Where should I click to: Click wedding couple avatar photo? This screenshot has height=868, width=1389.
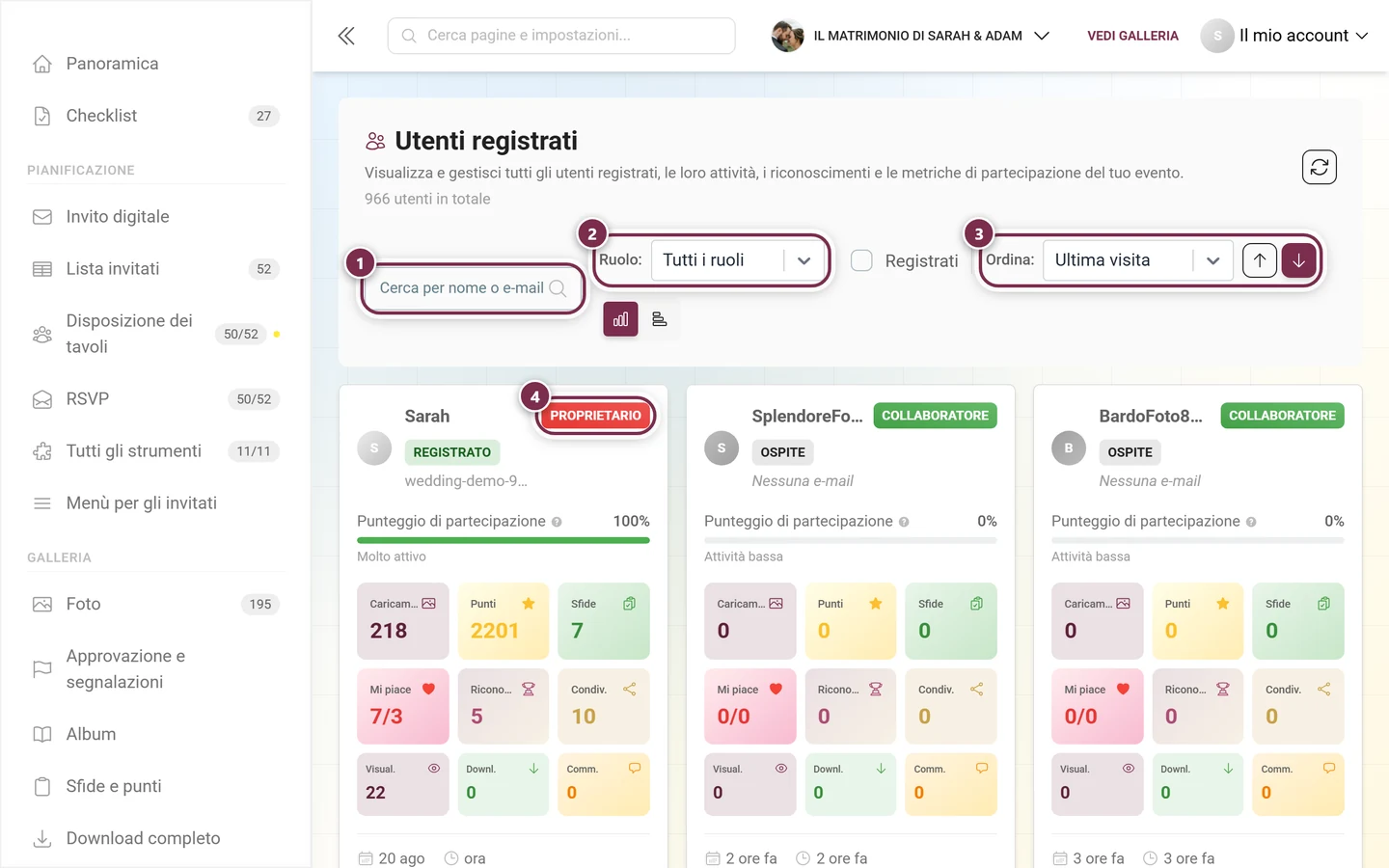pyautogui.click(x=787, y=36)
